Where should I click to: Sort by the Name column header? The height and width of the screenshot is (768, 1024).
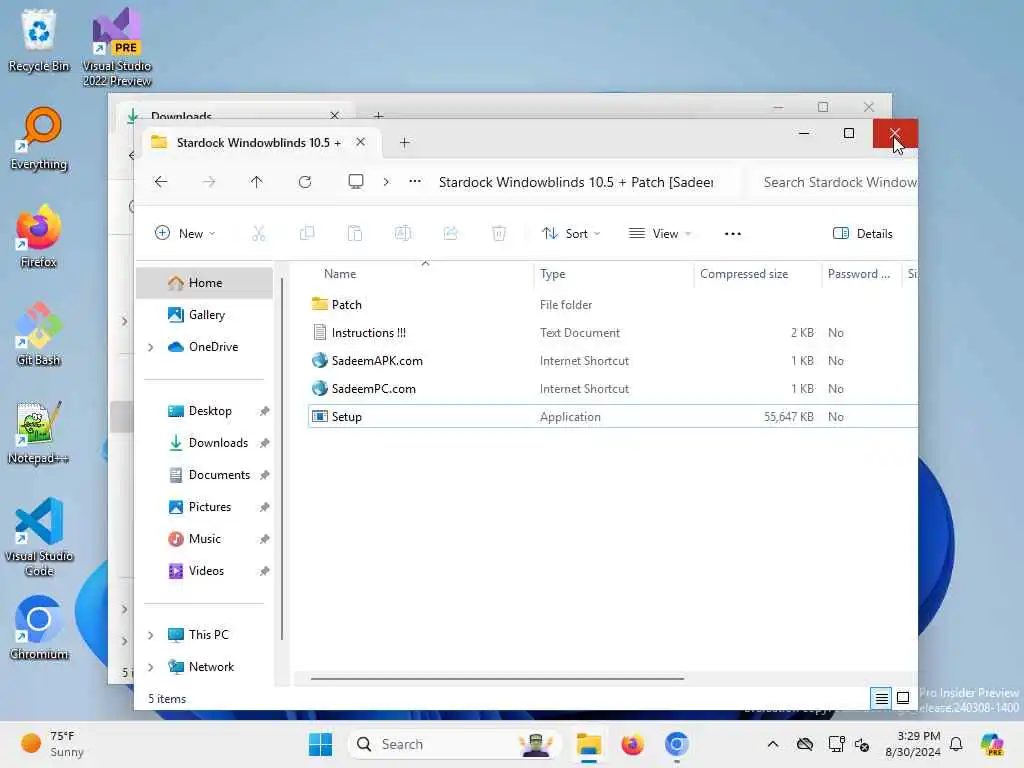(x=424, y=274)
